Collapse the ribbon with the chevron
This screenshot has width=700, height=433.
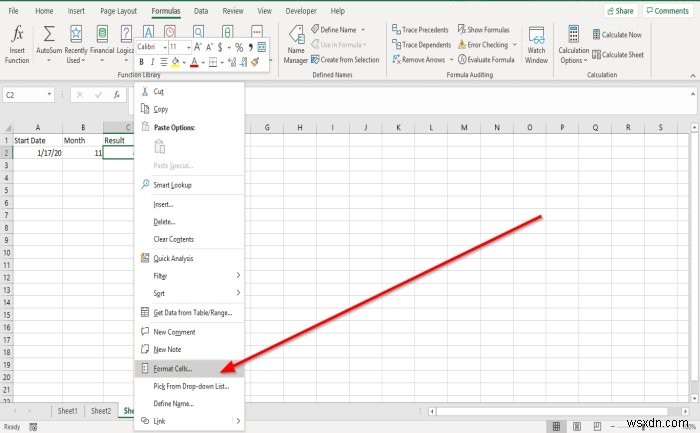pyautogui.click(x=692, y=75)
